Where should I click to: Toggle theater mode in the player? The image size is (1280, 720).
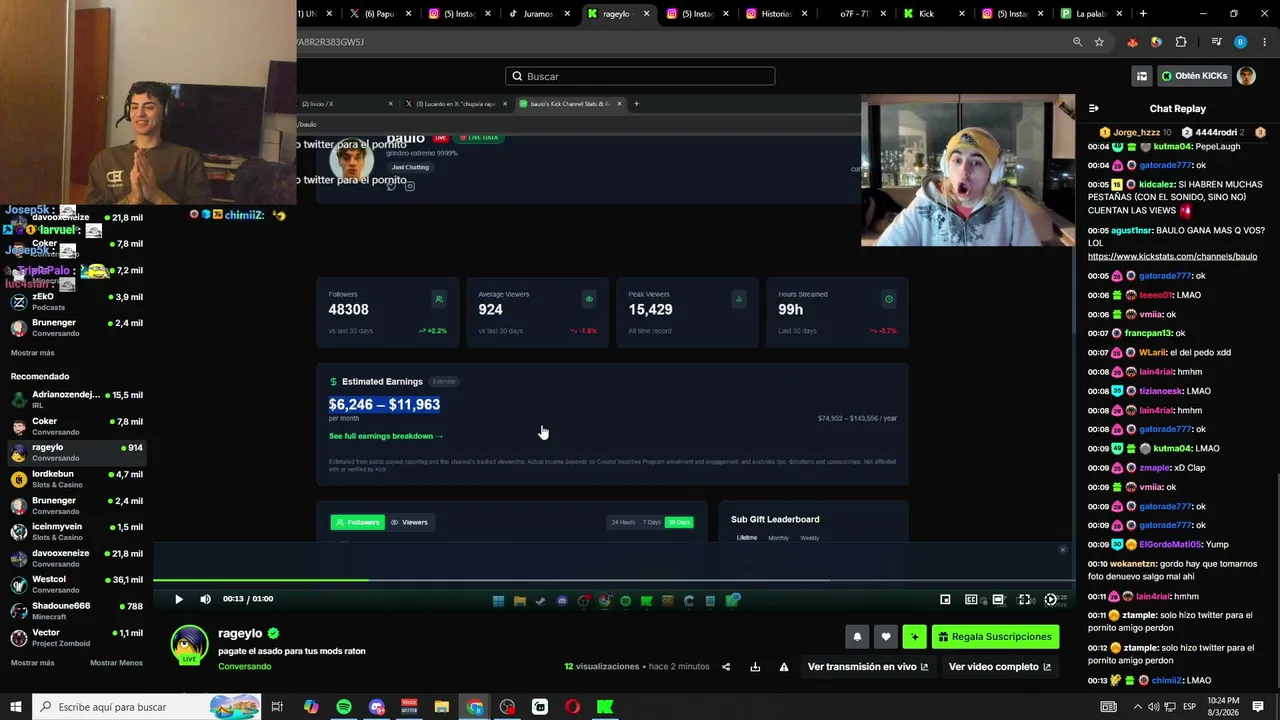tap(998, 599)
